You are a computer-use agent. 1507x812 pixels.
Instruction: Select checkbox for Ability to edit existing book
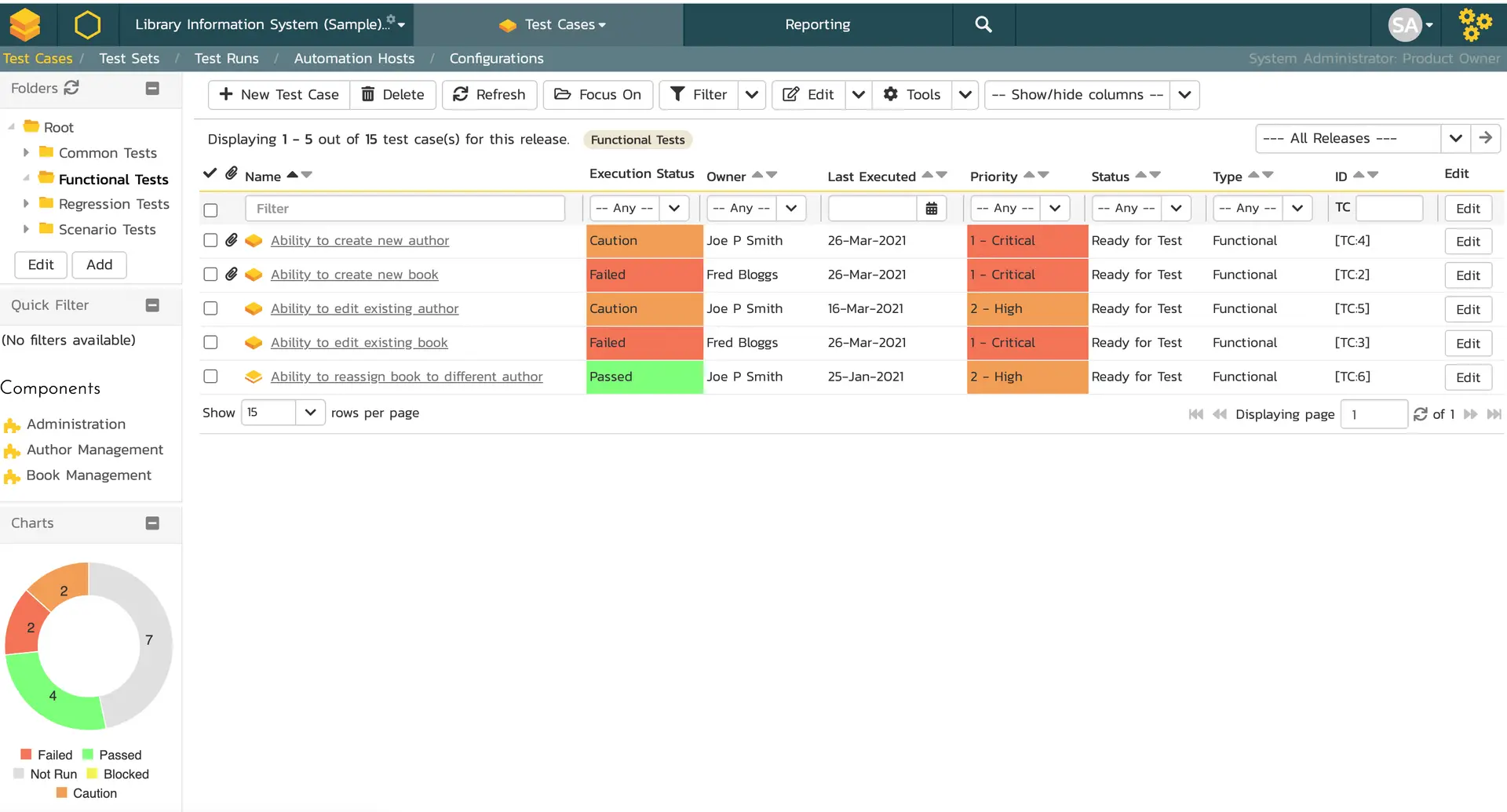210,343
